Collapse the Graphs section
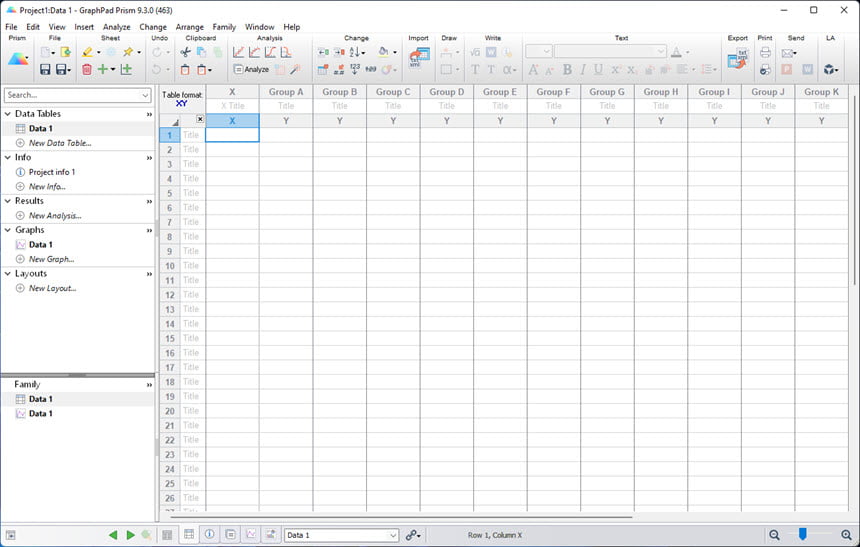Screen dimensions: 860x547 click(x=8, y=230)
